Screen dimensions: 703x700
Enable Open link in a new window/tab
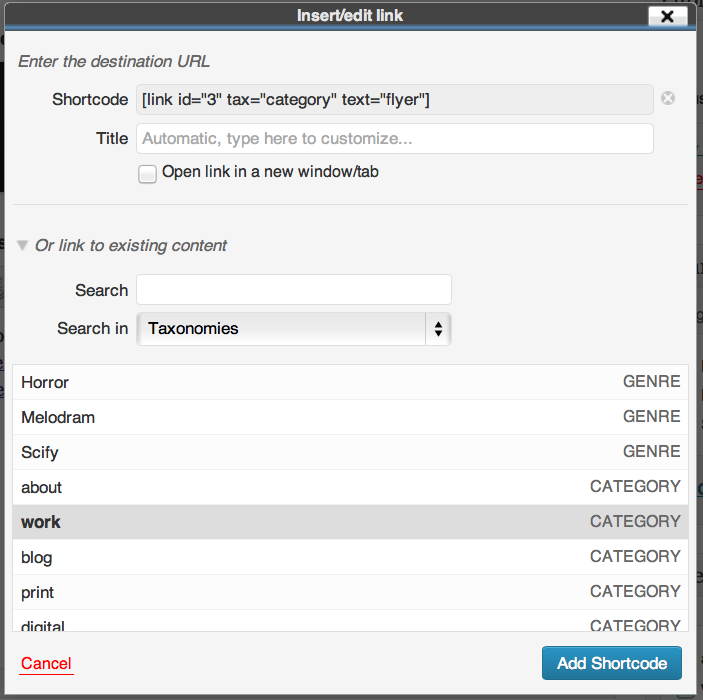(x=147, y=174)
